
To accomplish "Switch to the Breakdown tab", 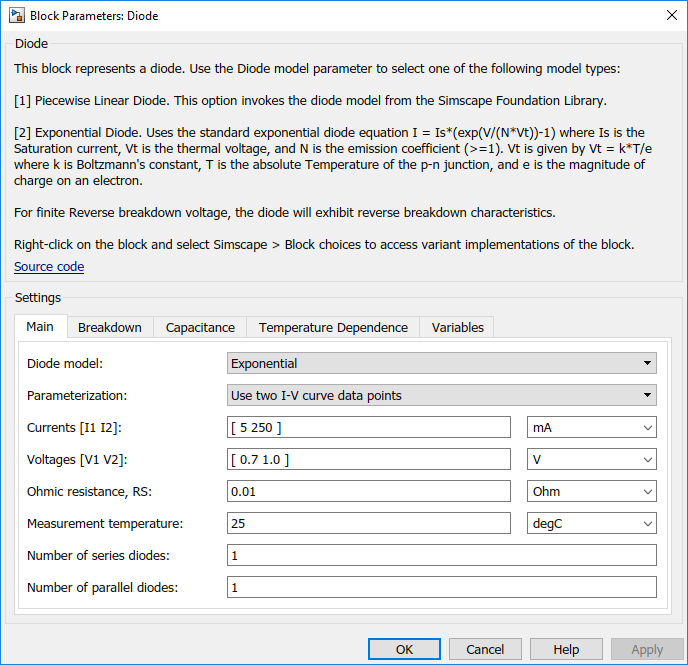I will [x=110, y=328].
